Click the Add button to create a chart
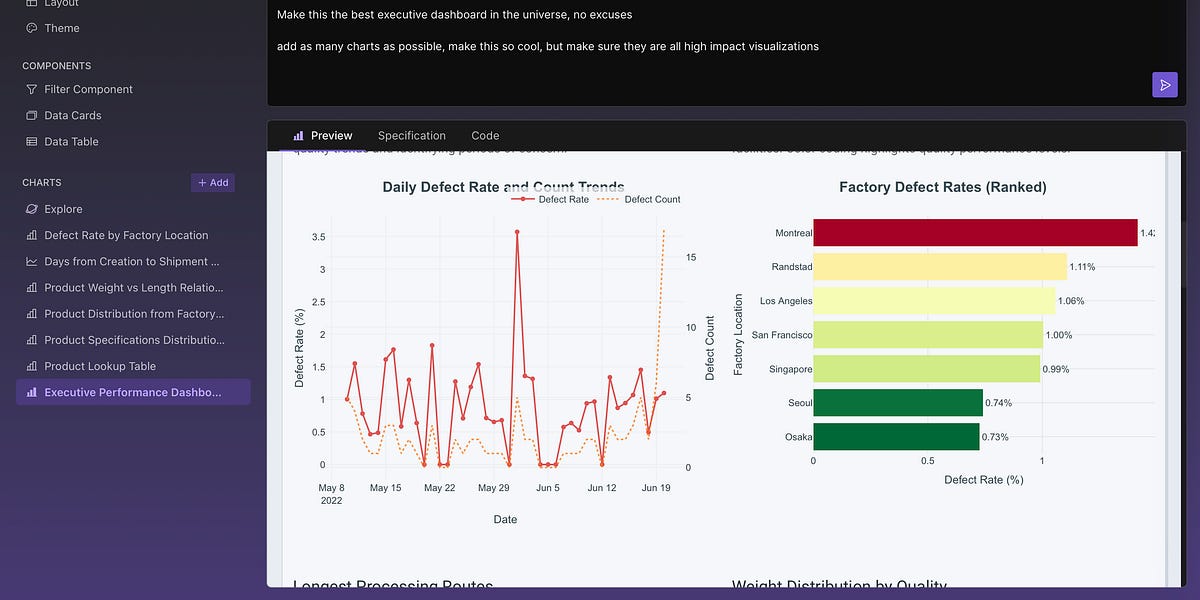This screenshot has height=600, width=1200. (212, 182)
